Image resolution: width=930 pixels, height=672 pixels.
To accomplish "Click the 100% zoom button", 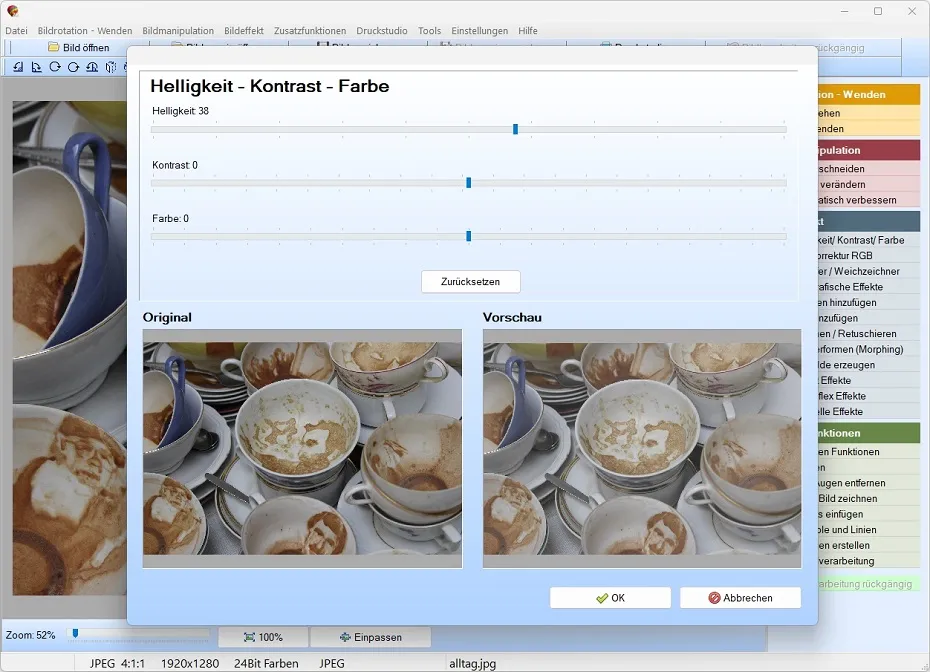I will point(263,637).
